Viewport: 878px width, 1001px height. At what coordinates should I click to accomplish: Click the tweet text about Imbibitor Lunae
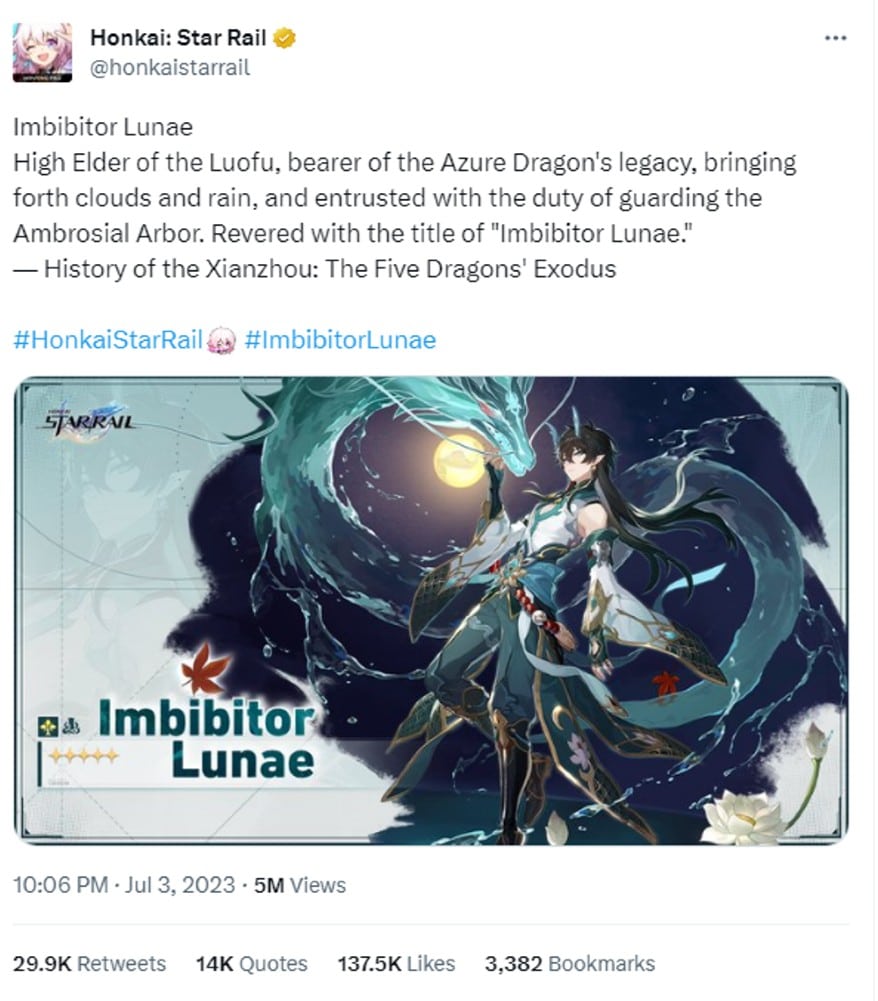[405, 198]
